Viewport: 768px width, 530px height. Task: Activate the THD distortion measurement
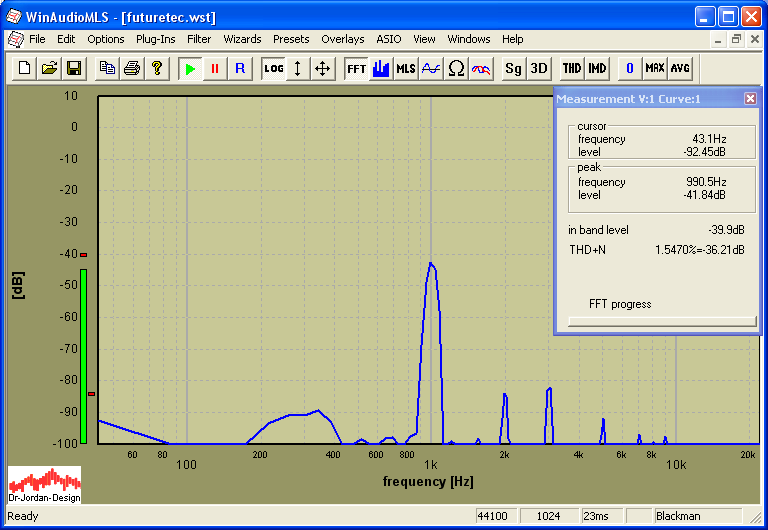[x=571, y=68]
